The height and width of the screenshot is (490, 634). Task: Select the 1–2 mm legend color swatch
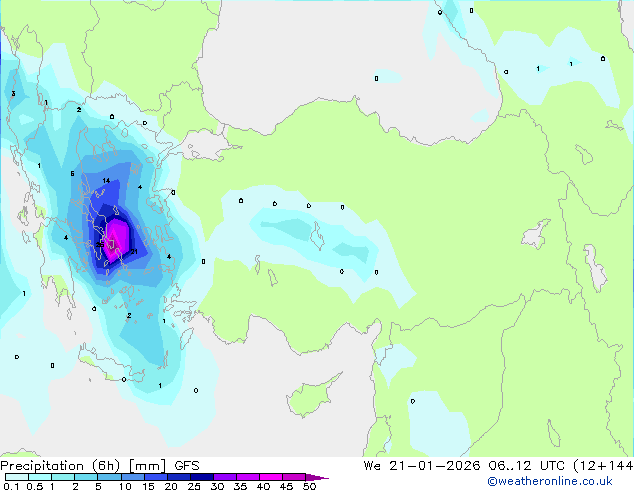pyautogui.click(x=63, y=477)
